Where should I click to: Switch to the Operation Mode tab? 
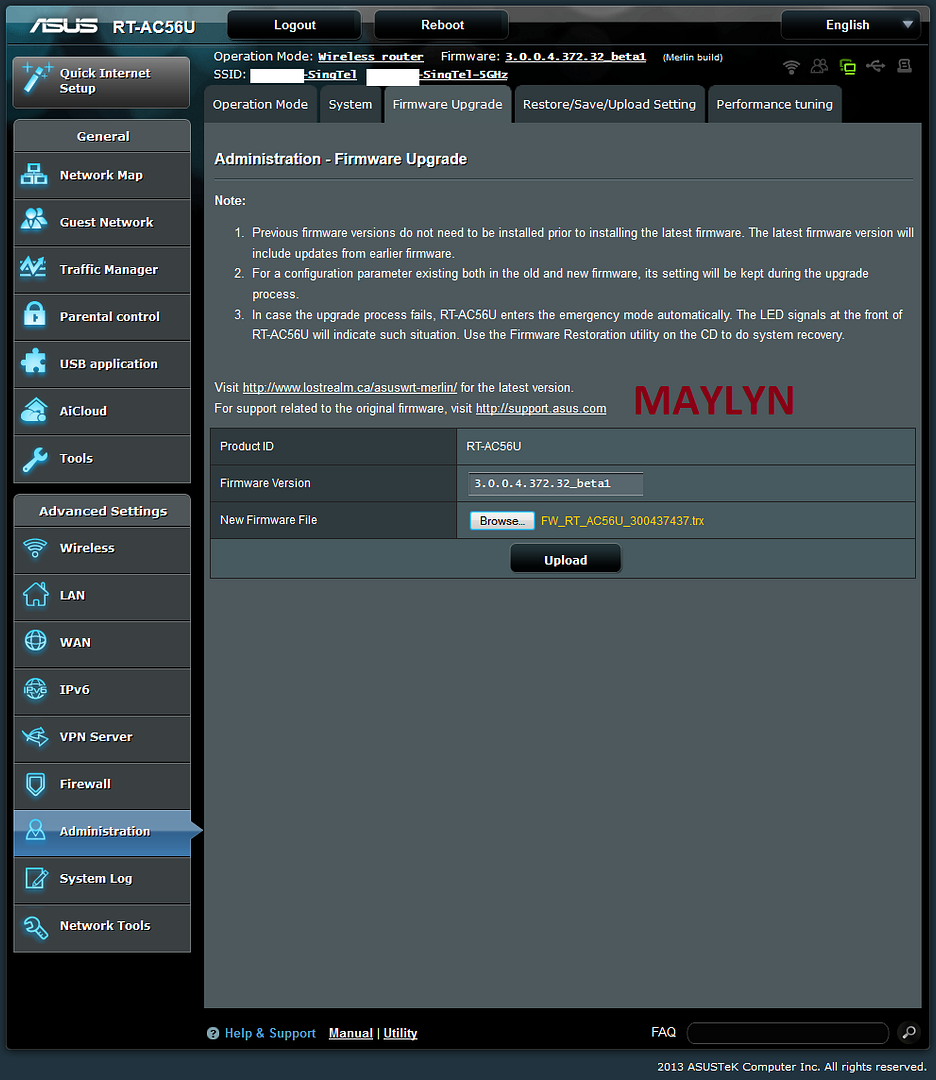[x=260, y=105]
